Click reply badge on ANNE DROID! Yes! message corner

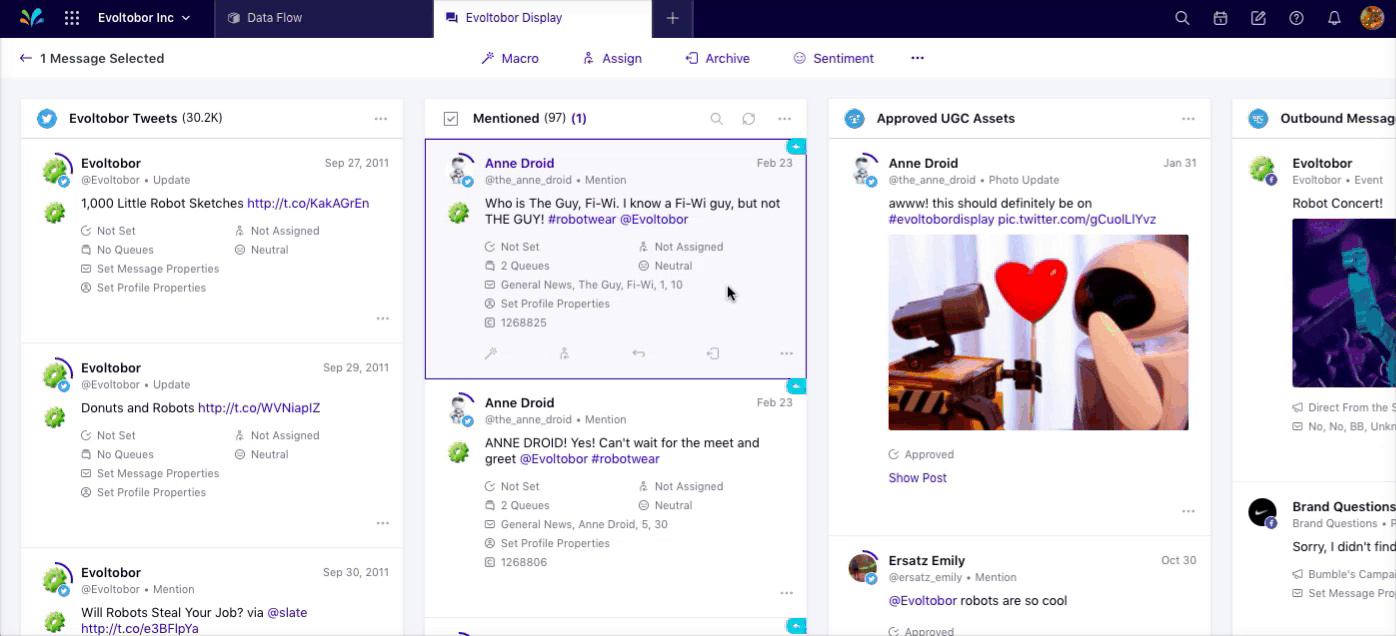click(x=797, y=386)
